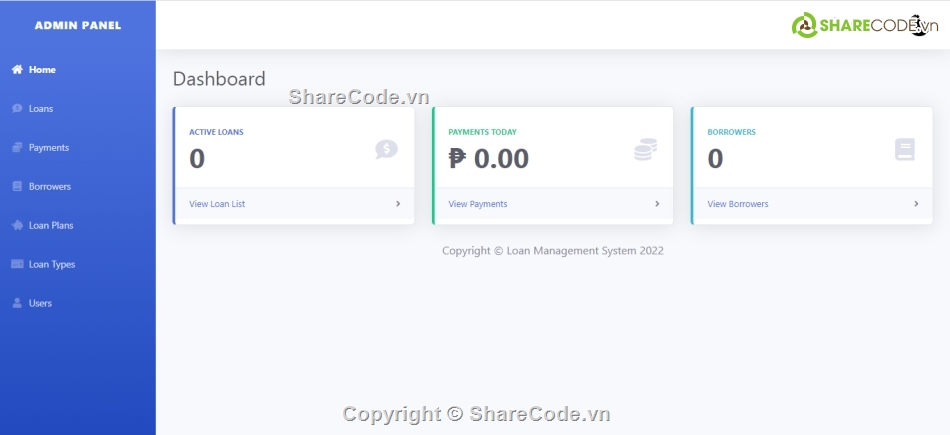
Task: Click the ShareCode.vn logo in header
Action: click(x=856, y=25)
